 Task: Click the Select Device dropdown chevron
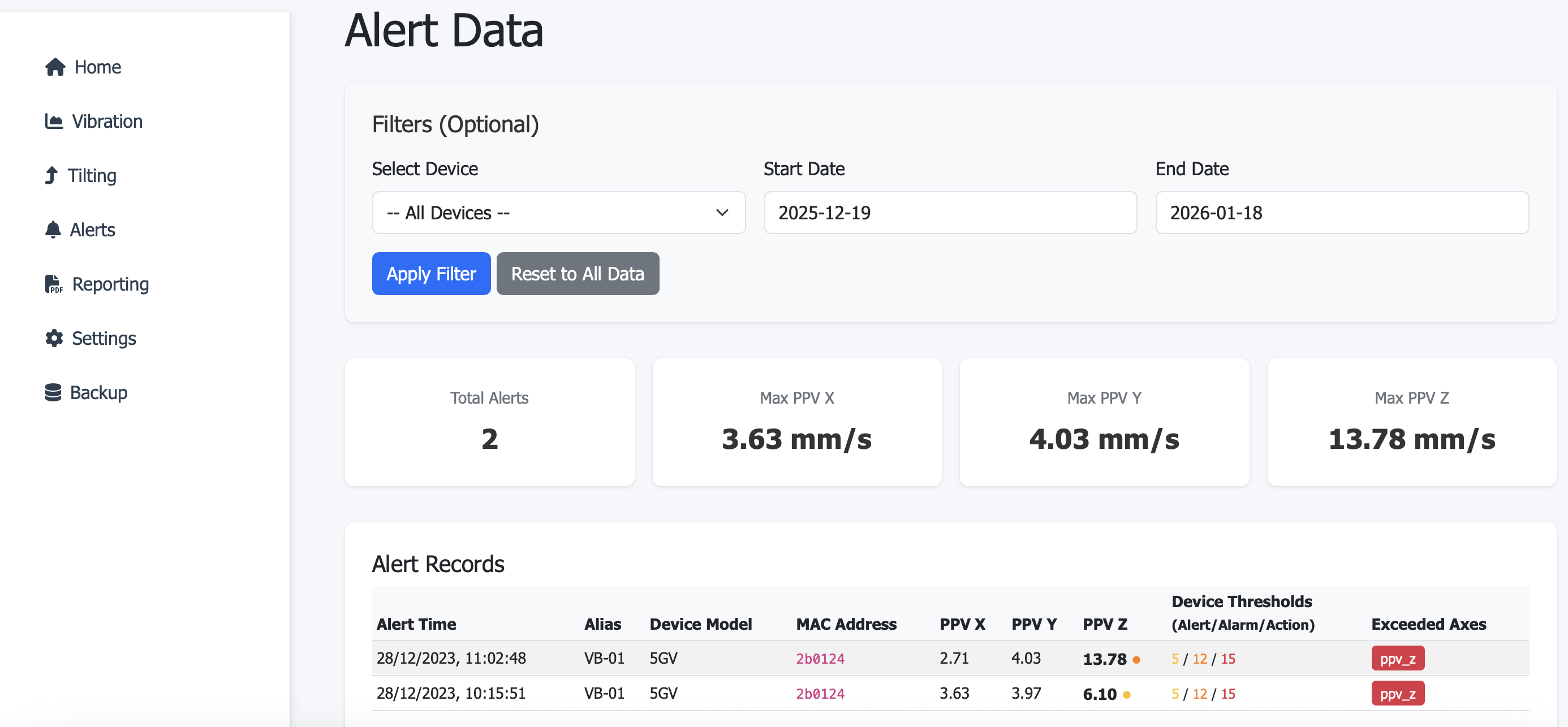722,213
